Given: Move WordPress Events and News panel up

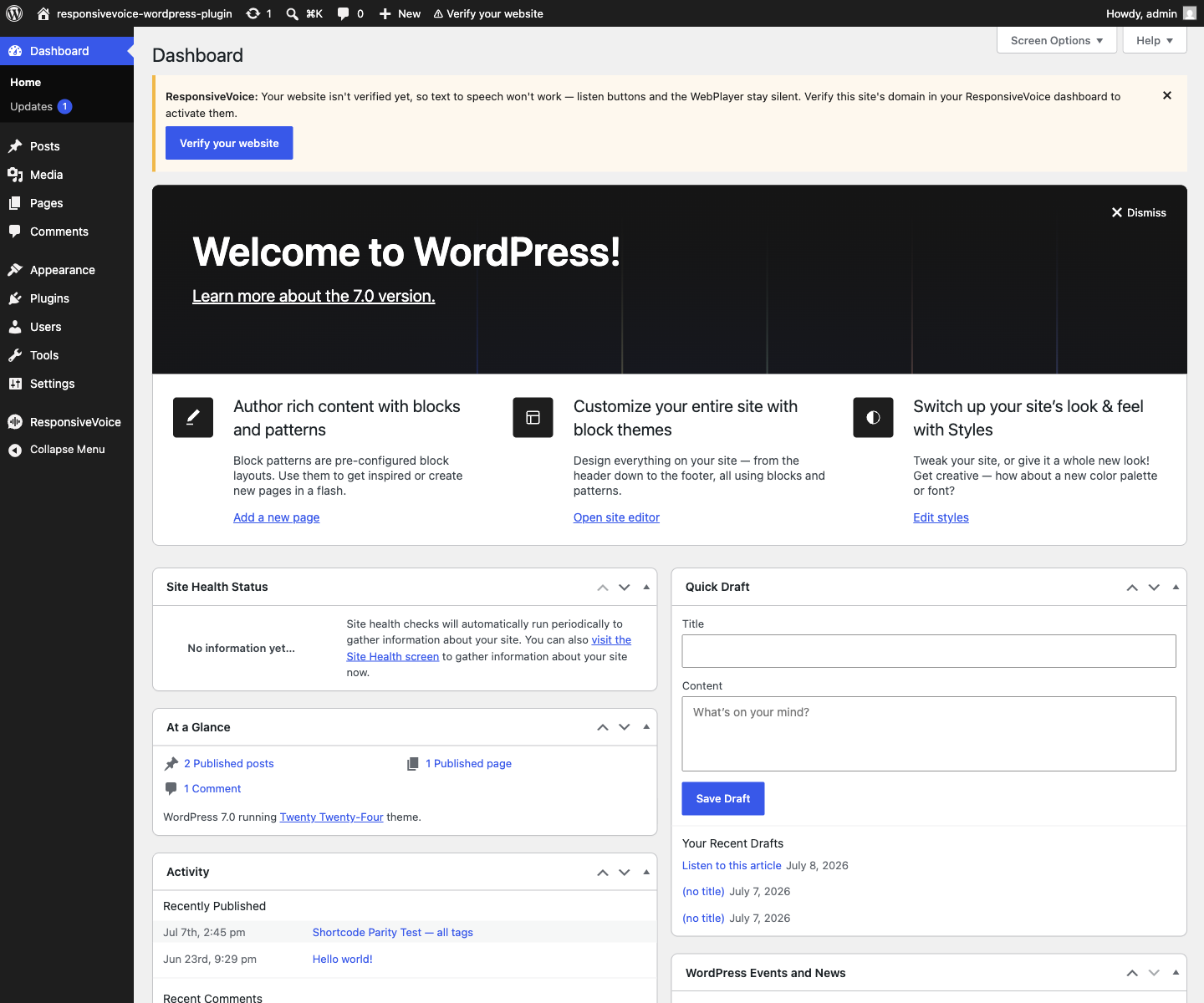Looking at the screenshot, I should point(1132,973).
